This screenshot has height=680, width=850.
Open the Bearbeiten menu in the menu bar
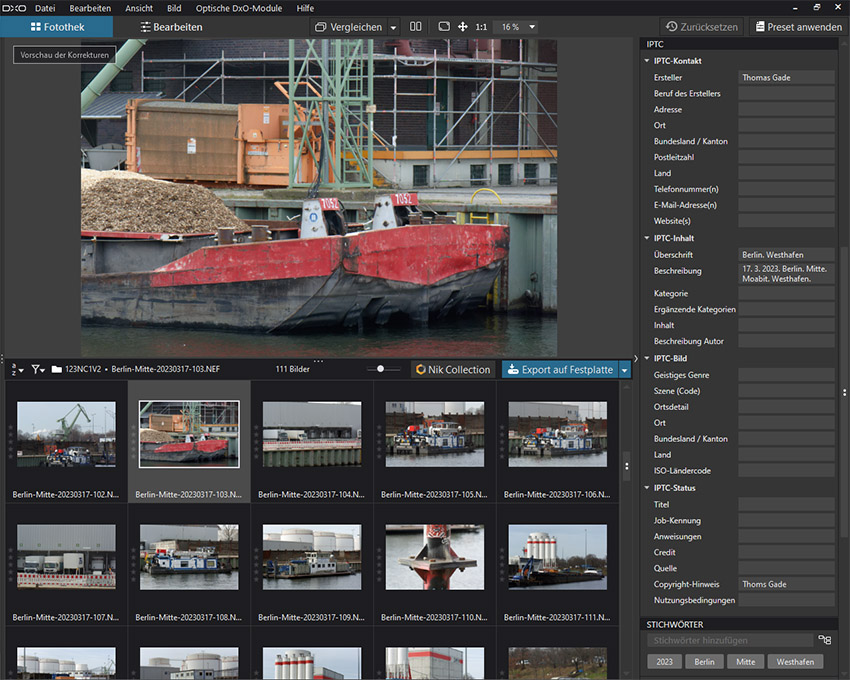(90, 8)
